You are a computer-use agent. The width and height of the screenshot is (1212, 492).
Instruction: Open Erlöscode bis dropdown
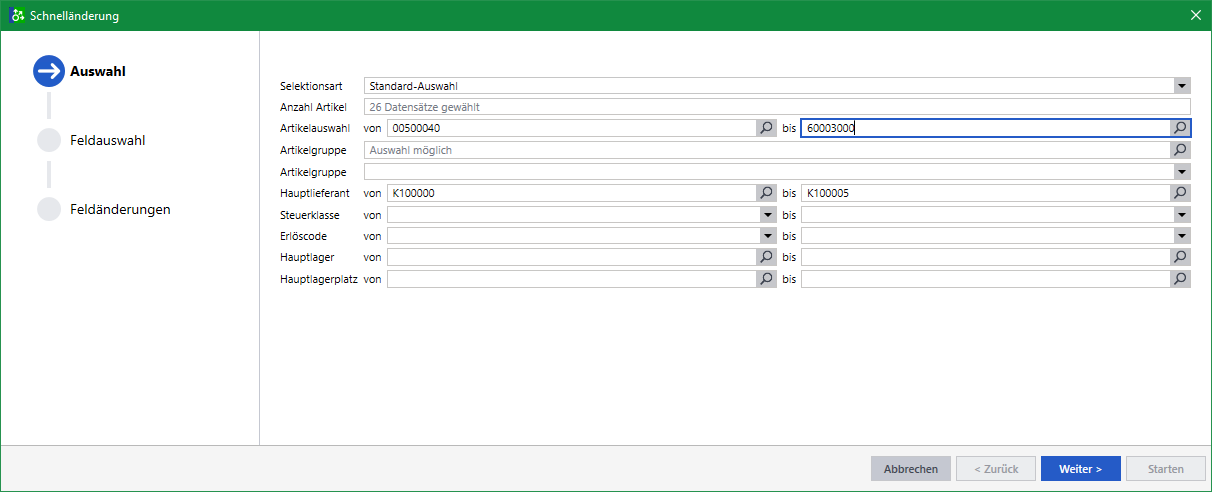pyautogui.click(x=1182, y=237)
